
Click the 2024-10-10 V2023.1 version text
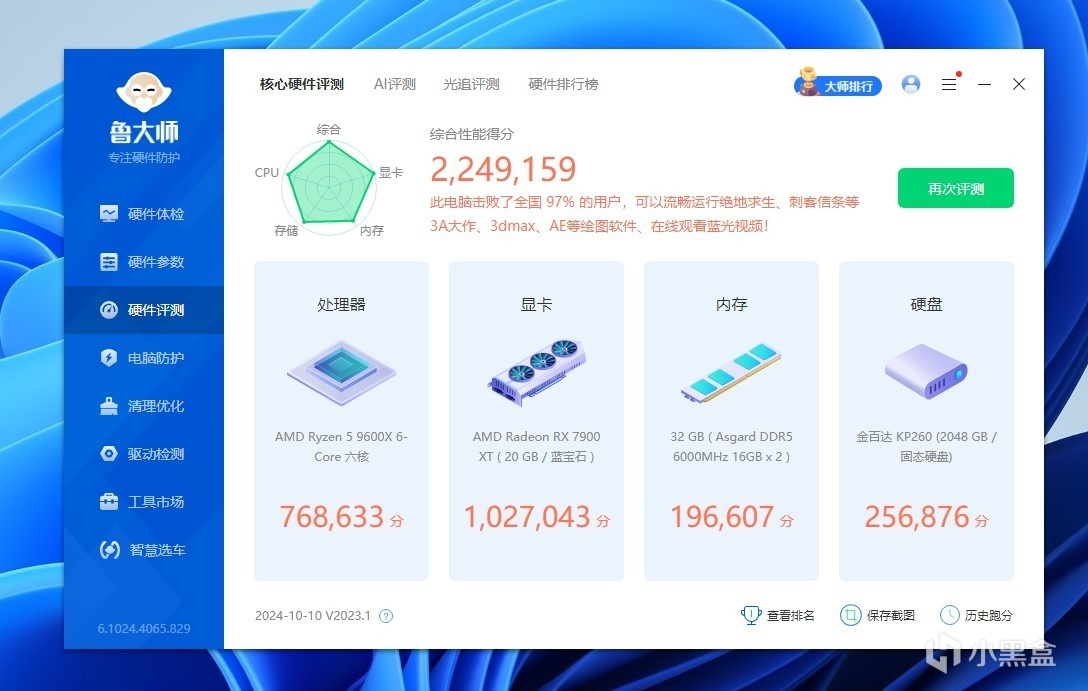(x=313, y=615)
